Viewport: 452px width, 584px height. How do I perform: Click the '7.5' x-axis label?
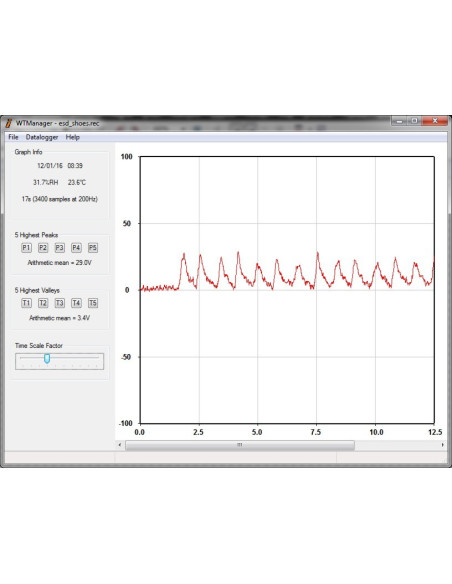click(x=316, y=432)
